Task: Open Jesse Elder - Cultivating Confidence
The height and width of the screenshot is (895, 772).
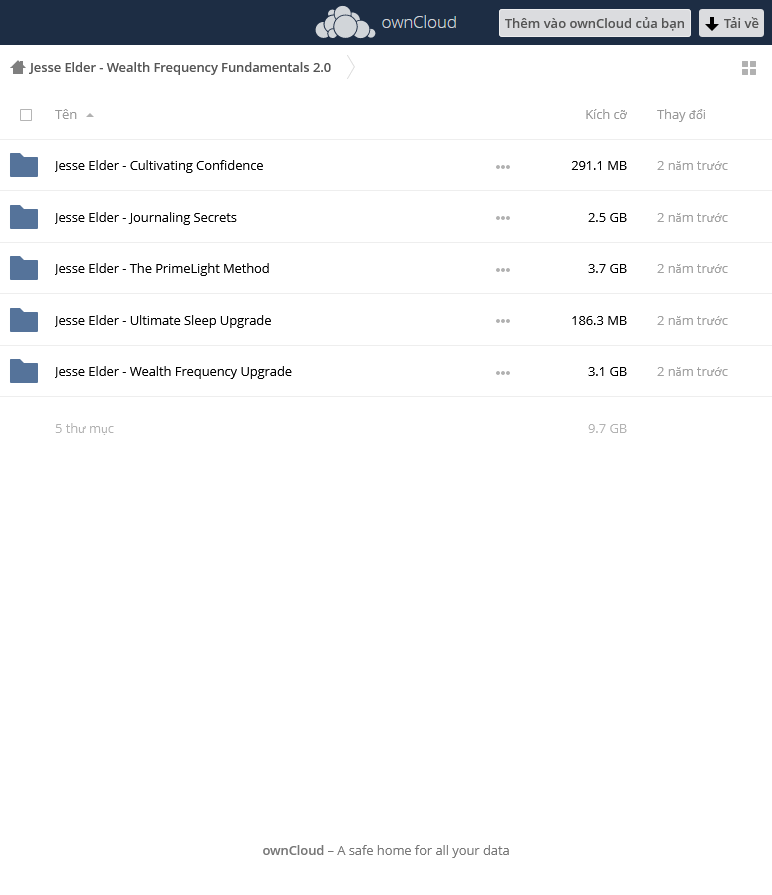Action: (x=159, y=166)
